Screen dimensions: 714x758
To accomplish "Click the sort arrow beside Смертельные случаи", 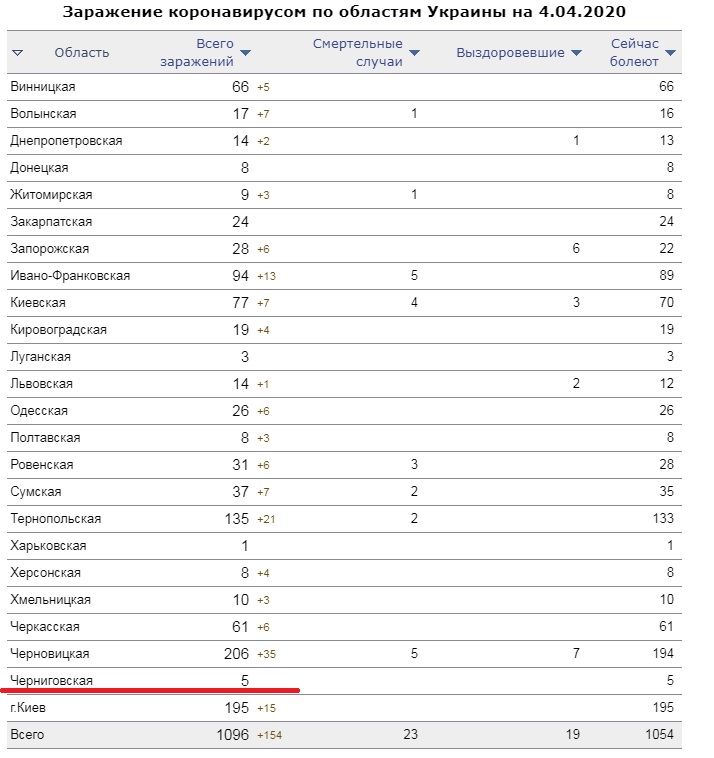I will coord(415,52).
